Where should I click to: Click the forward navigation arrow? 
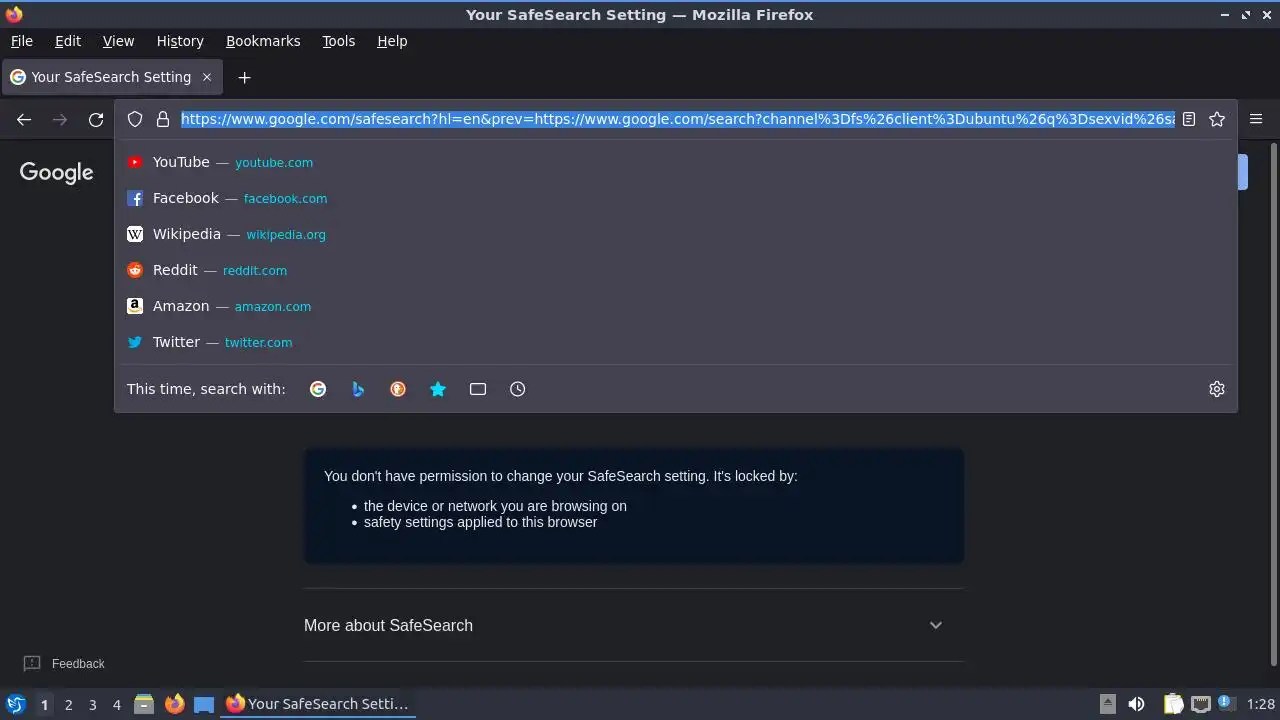click(60, 119)
